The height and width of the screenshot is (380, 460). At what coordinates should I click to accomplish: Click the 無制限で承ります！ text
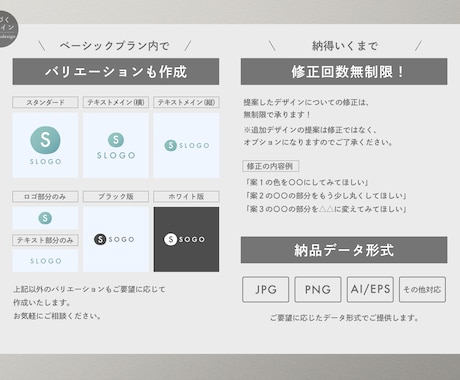point(277,115)
